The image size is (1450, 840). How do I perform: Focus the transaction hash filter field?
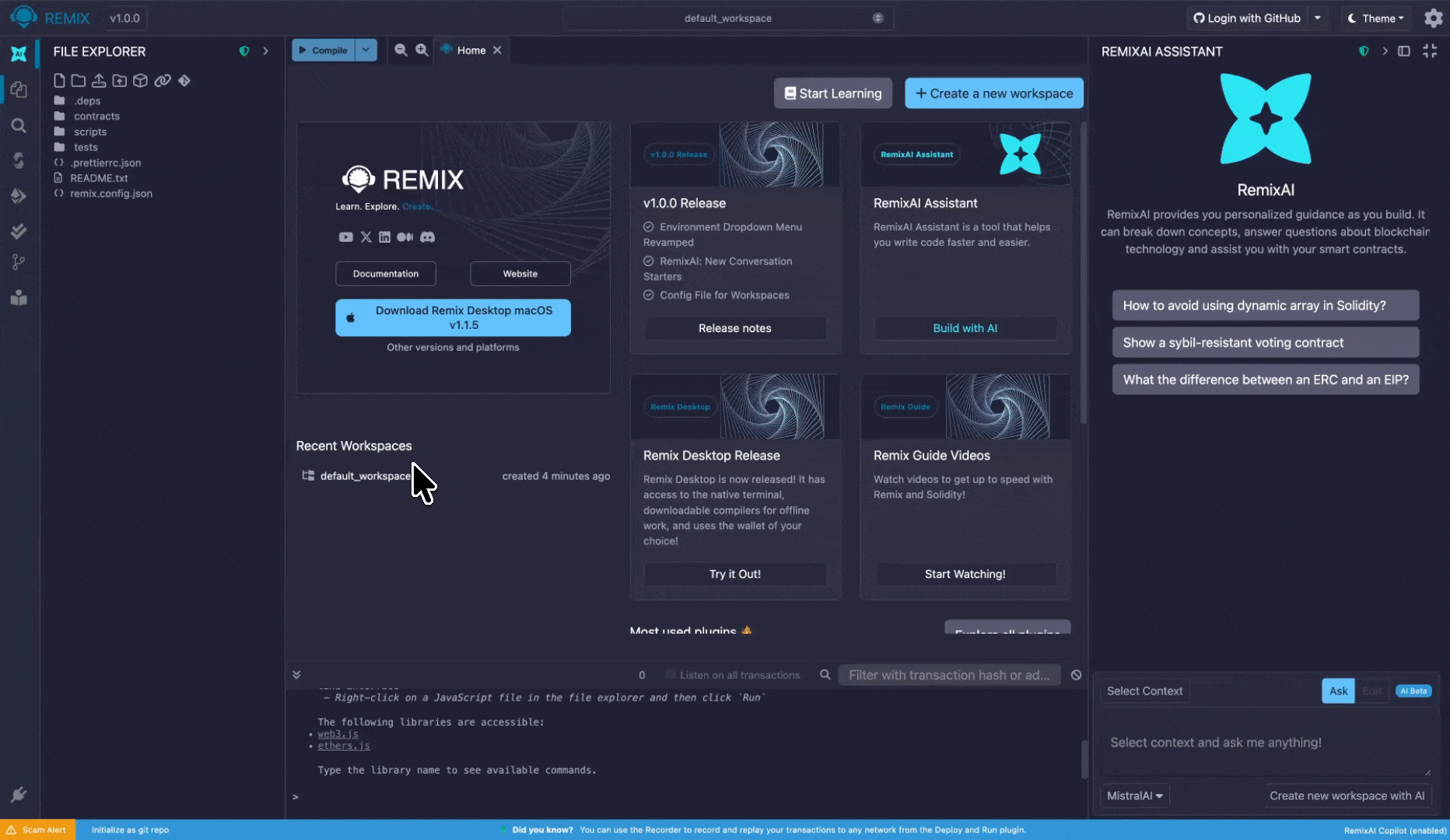949,675
